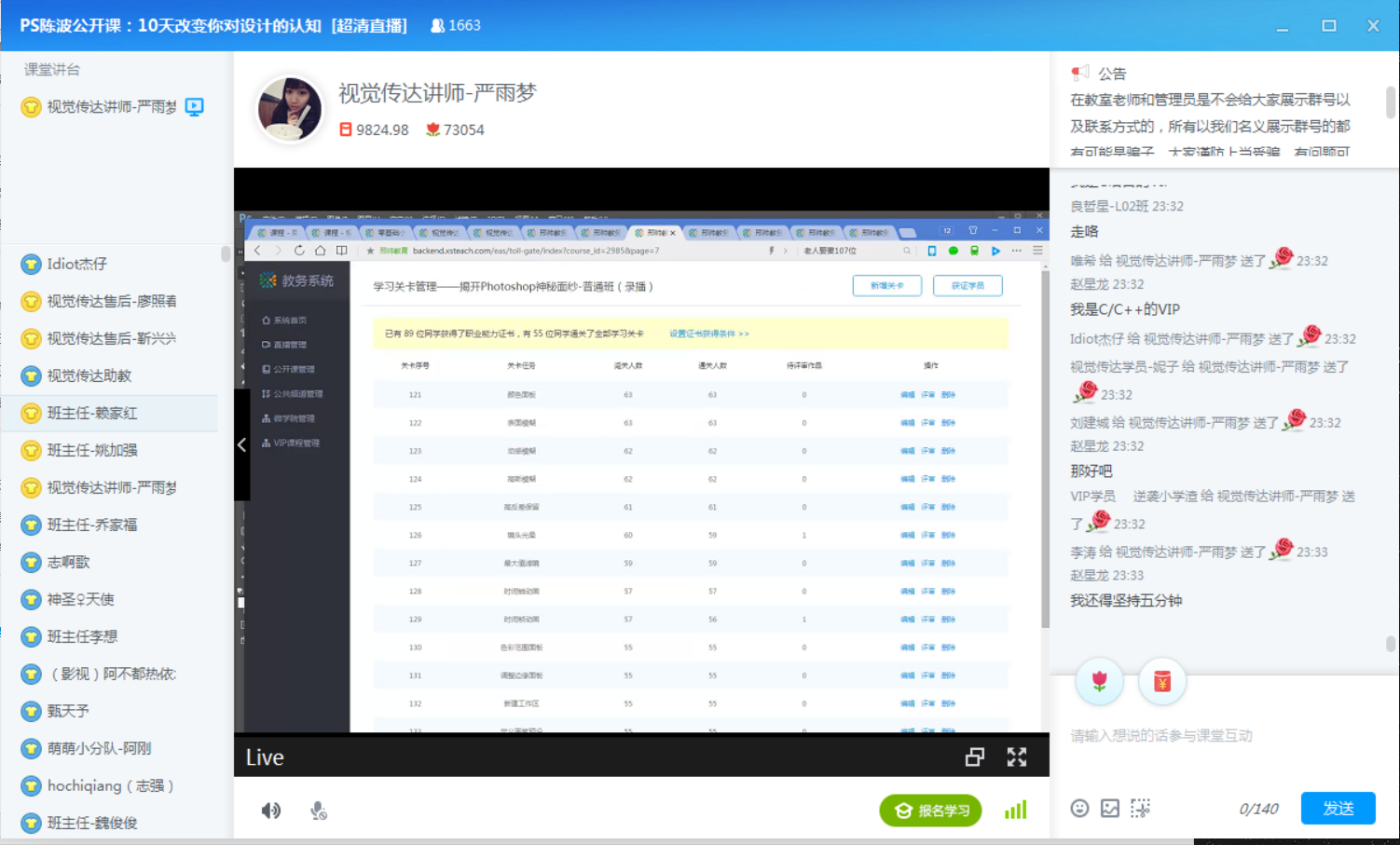
Task: Toggle the microphone icon below the video
Action: click(x=318, y=811)
